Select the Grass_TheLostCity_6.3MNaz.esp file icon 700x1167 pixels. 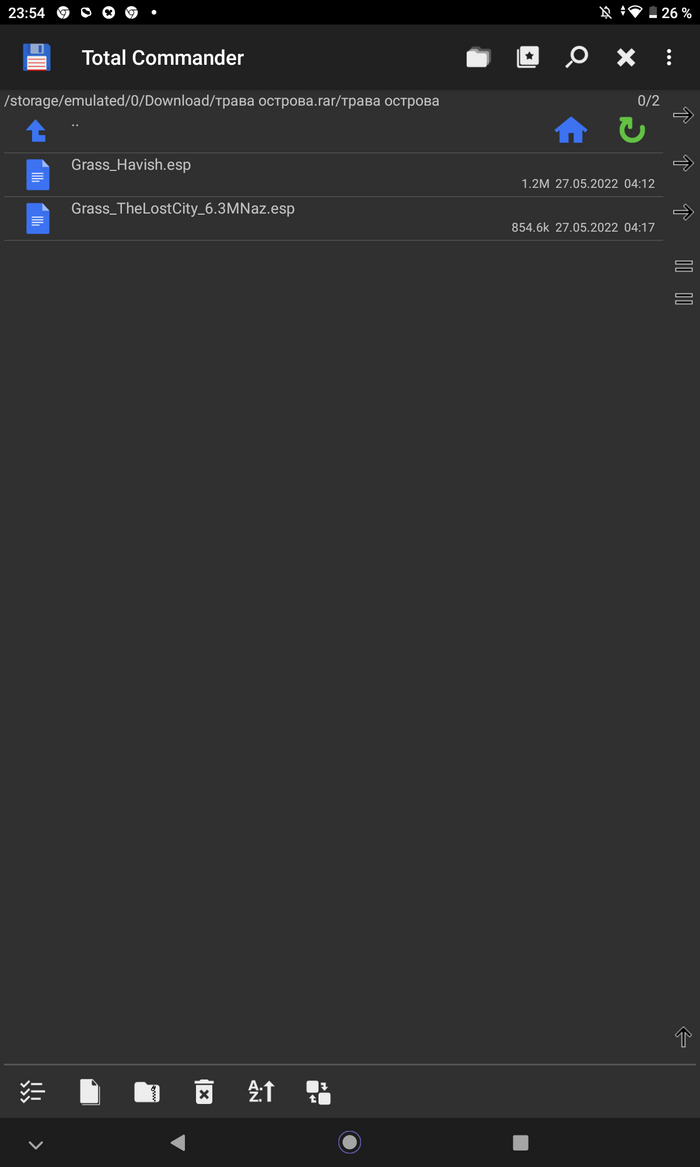[x=37, y=219]
